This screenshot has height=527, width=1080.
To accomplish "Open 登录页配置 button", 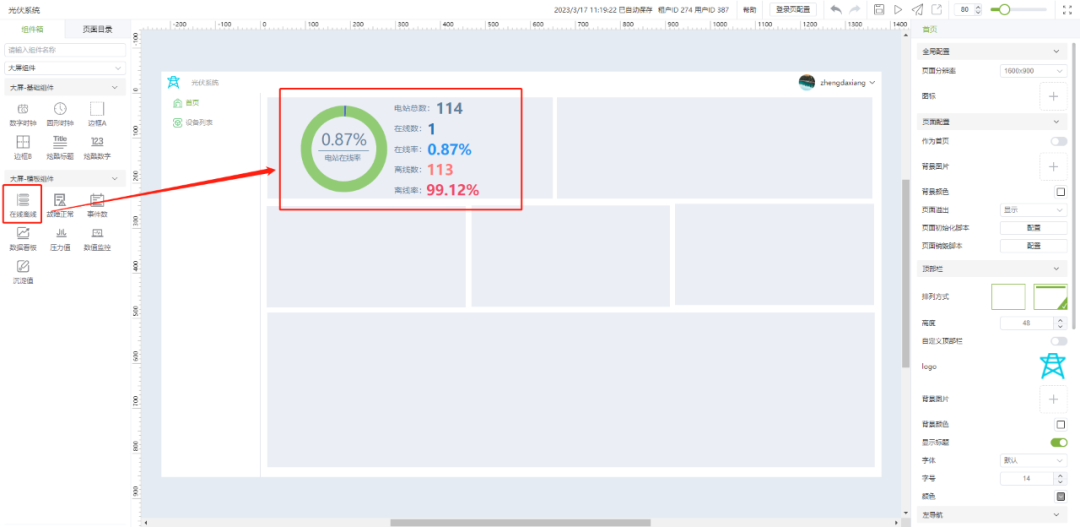I will click(792, 10).
